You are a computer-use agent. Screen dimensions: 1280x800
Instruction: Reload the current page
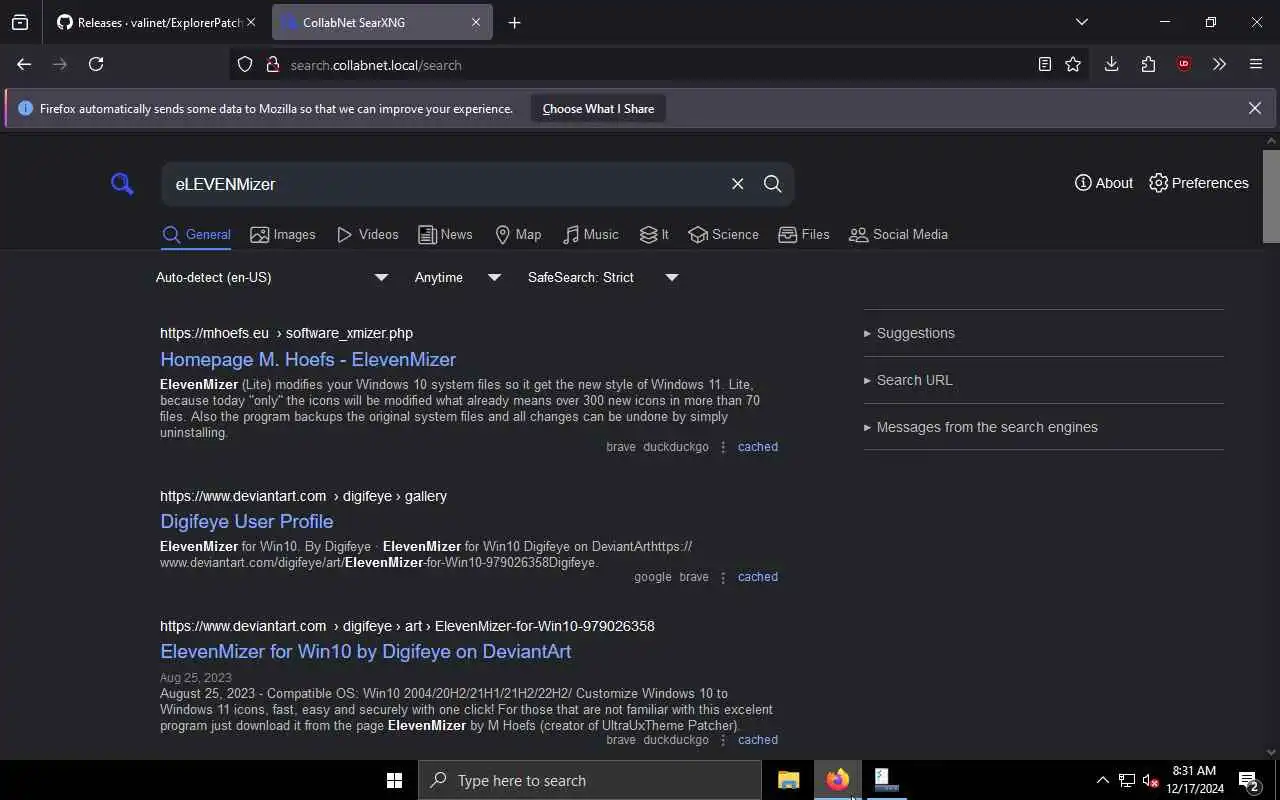[96, 64]
